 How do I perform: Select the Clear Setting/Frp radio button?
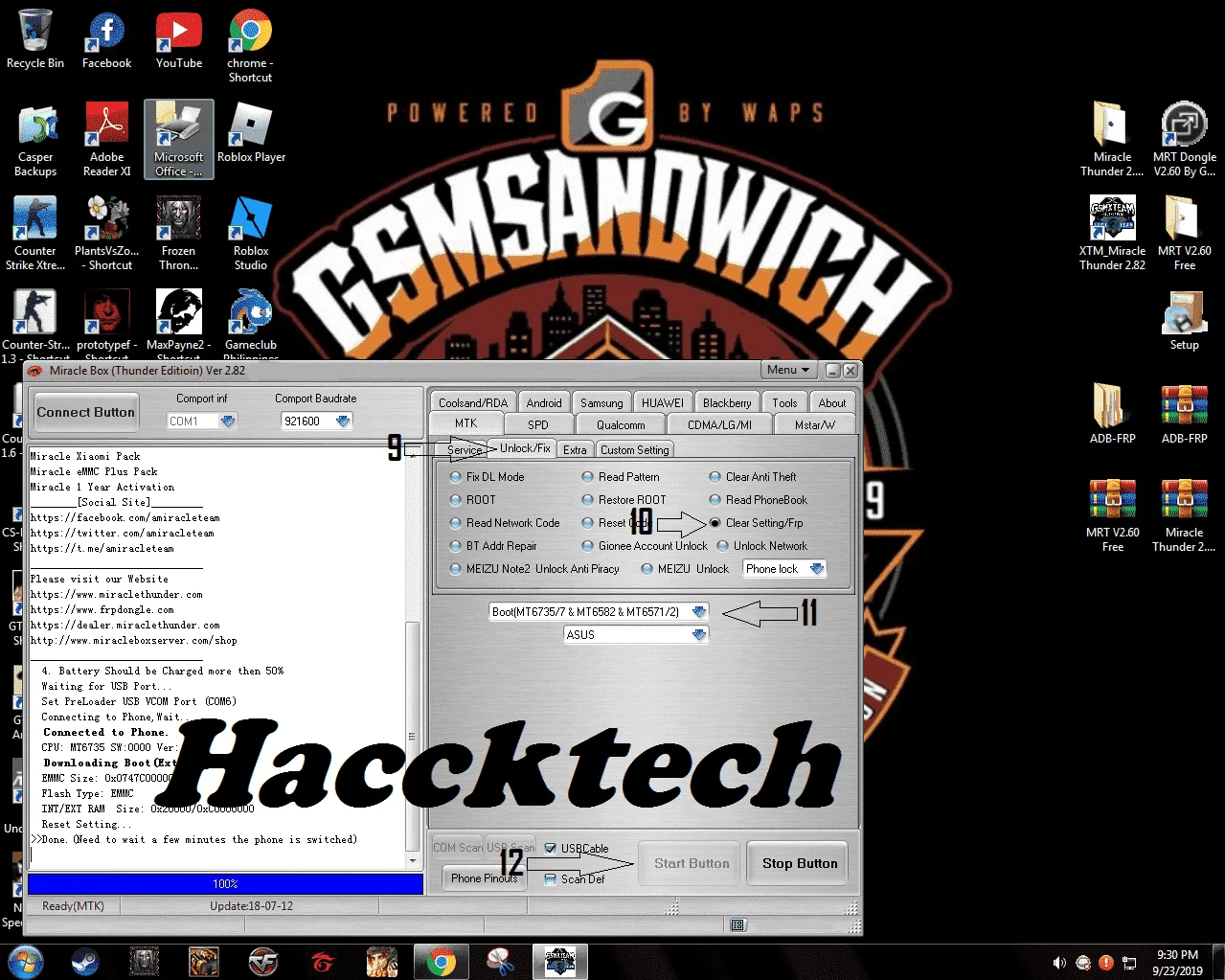[x=715, y=522]
